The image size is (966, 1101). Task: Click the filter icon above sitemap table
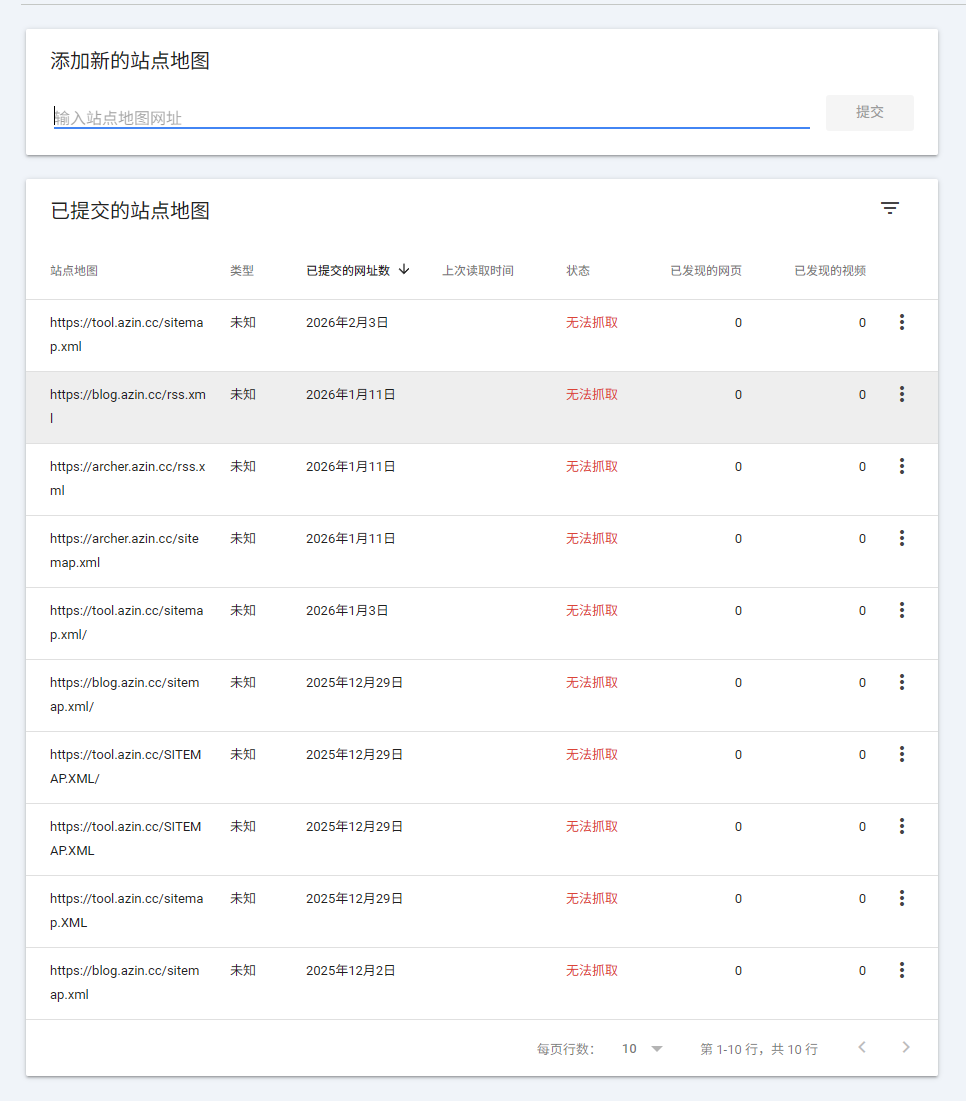coord(889,208)
